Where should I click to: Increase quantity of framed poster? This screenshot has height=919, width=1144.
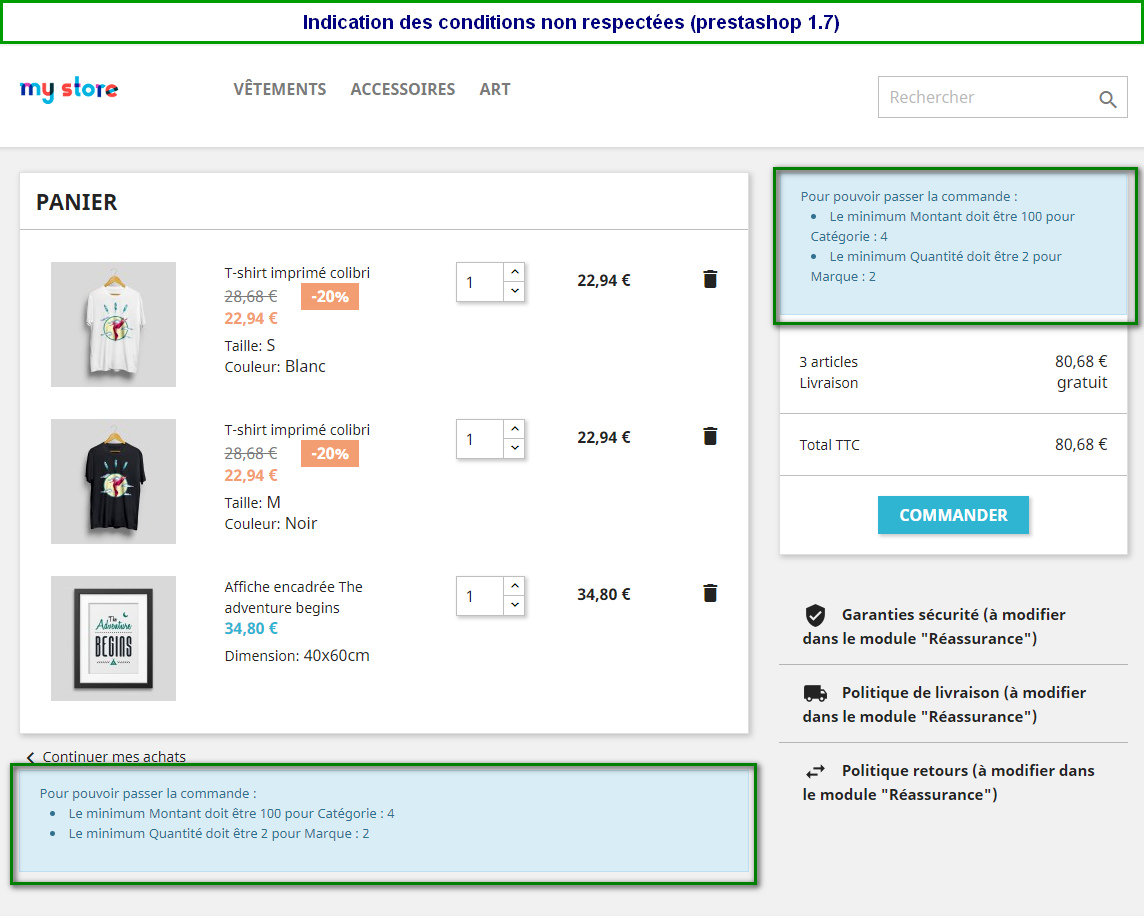tap(514, 586)
